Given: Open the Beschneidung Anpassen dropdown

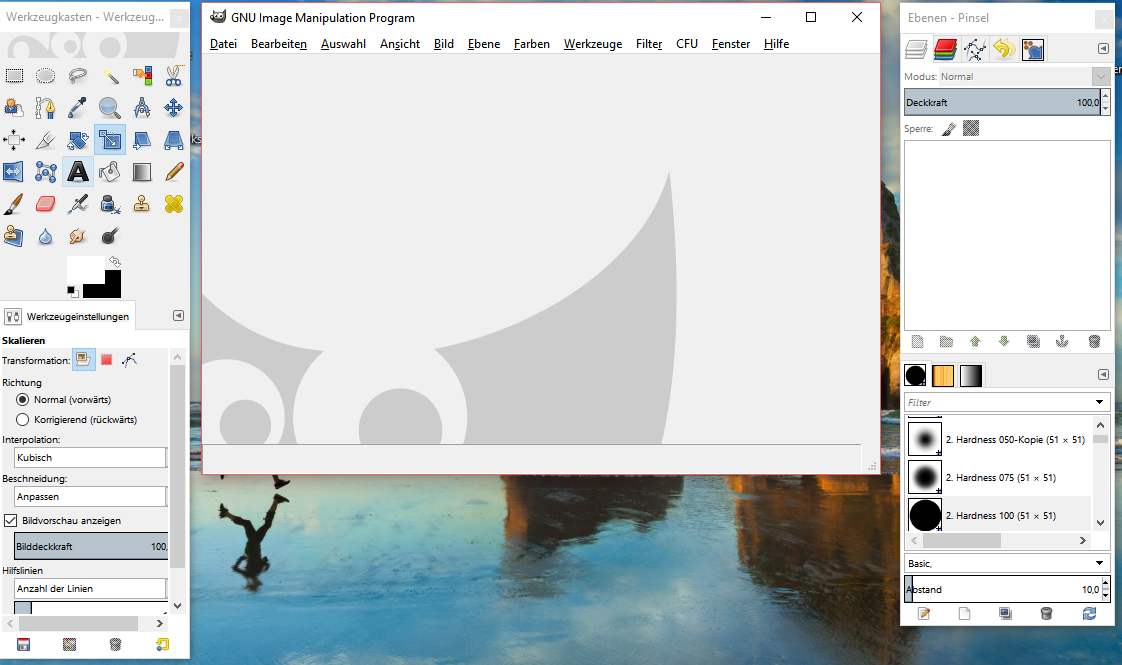Looking at the screenshot, I should 90,496.
